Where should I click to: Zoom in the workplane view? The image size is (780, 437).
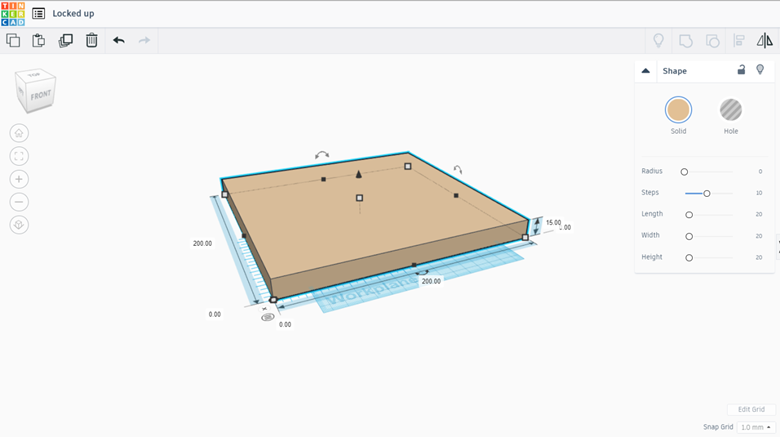19,179
